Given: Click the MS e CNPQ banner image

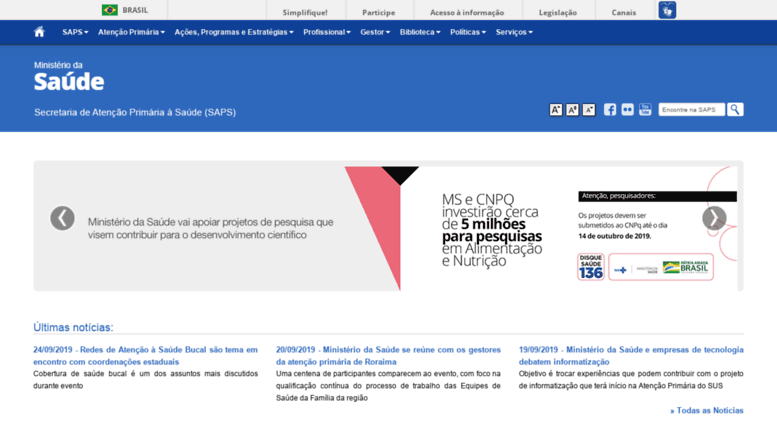Looking at the screenshot, I should pos(541,228).
